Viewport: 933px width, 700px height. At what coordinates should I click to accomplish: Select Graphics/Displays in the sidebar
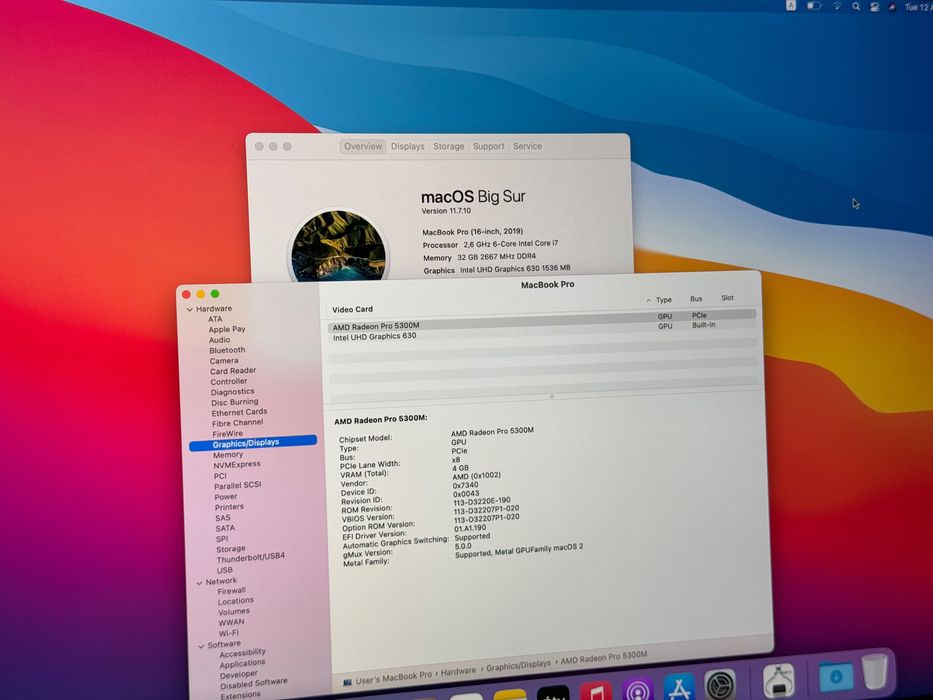click(253, 443)
